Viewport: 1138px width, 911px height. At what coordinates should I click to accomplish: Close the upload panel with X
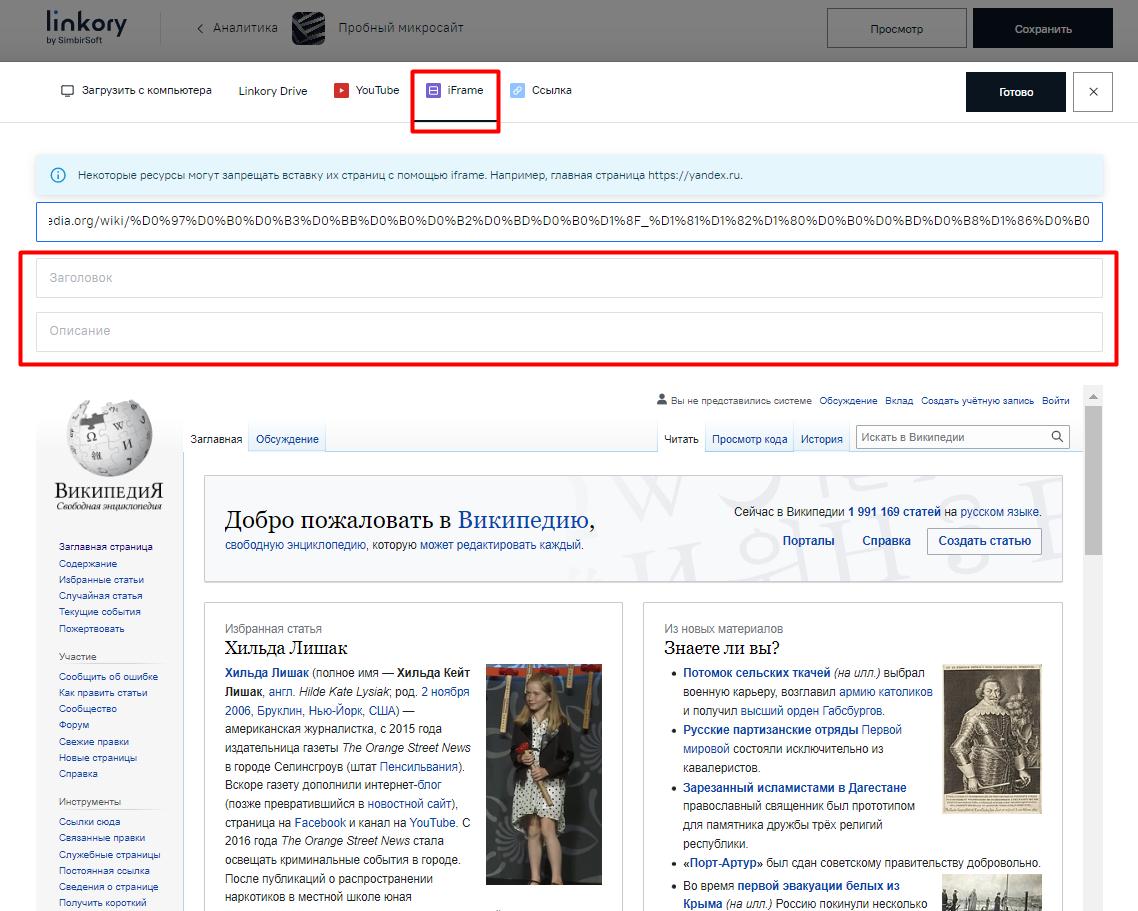pos(1092,92)
